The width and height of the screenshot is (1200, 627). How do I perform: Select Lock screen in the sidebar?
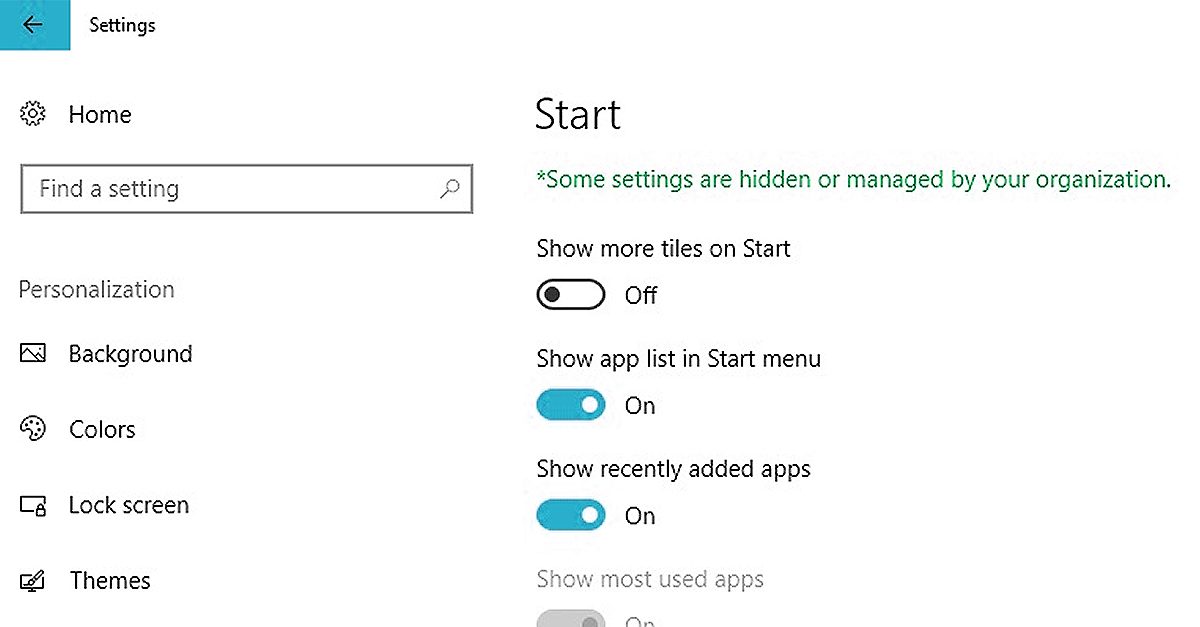(x=128, y=506)
